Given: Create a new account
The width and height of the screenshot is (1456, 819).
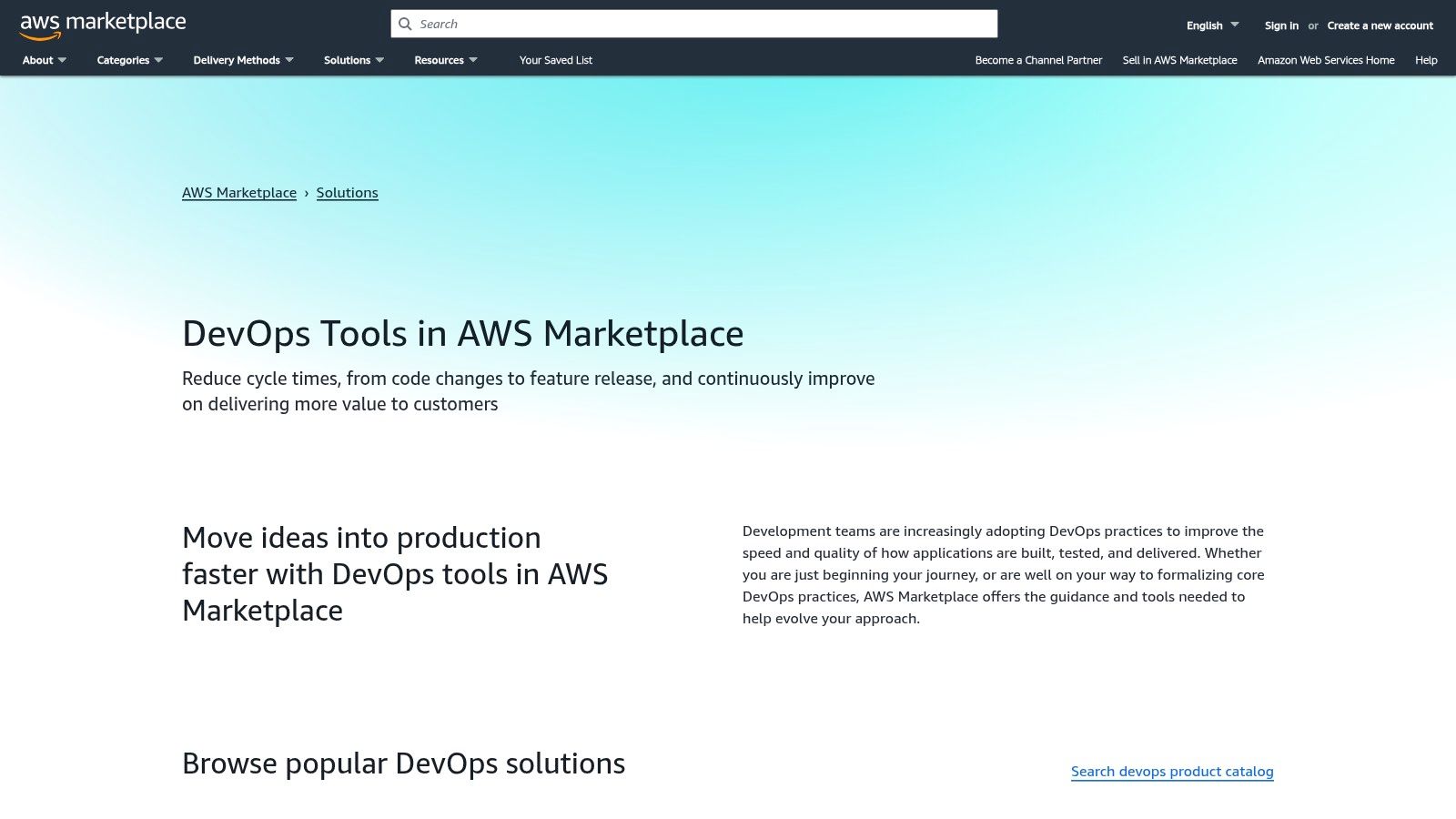Looking at the screenshot, I should tap(1380, 25).
